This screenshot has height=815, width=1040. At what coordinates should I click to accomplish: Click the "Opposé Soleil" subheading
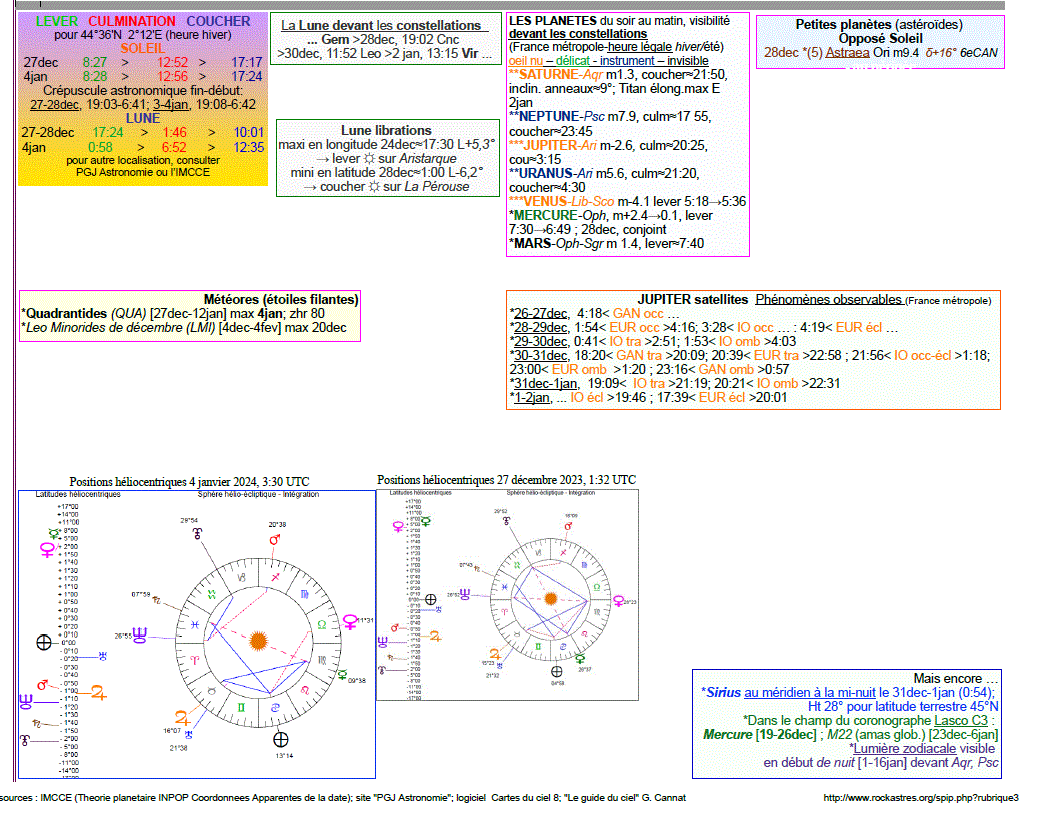pyautogui.click(x=880, y=38)
